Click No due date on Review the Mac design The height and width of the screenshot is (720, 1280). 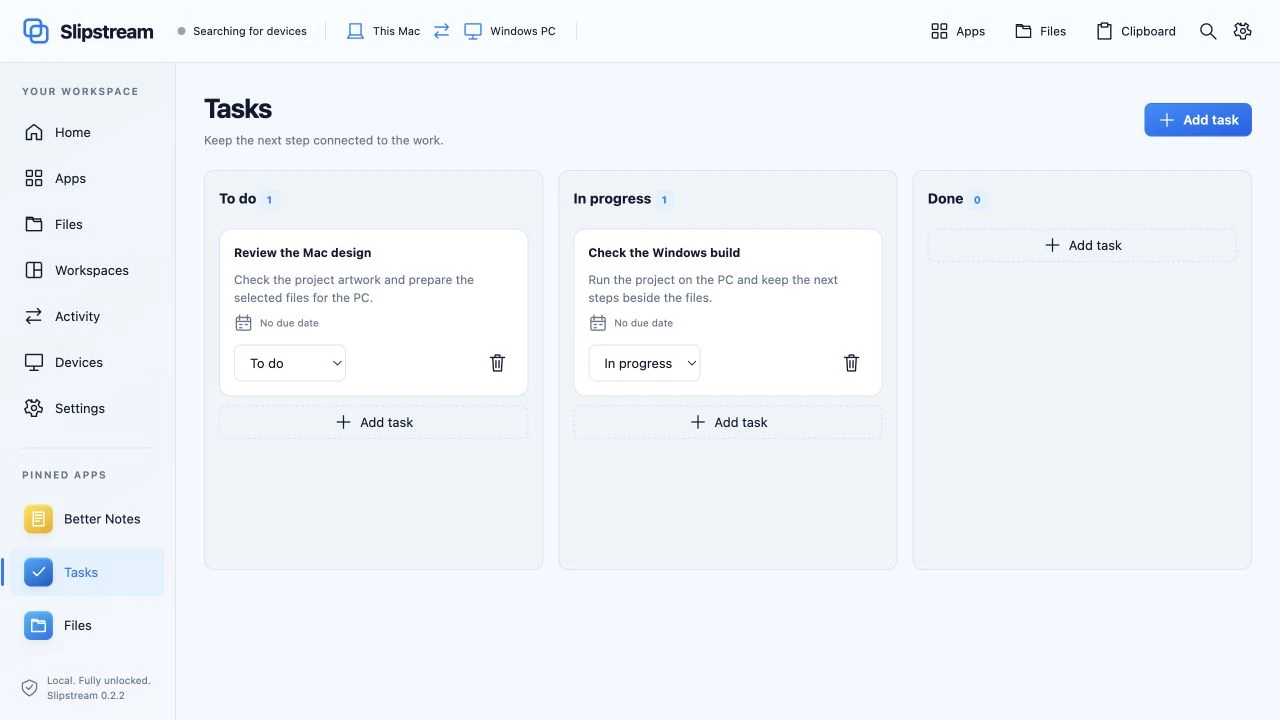(289, 323)
